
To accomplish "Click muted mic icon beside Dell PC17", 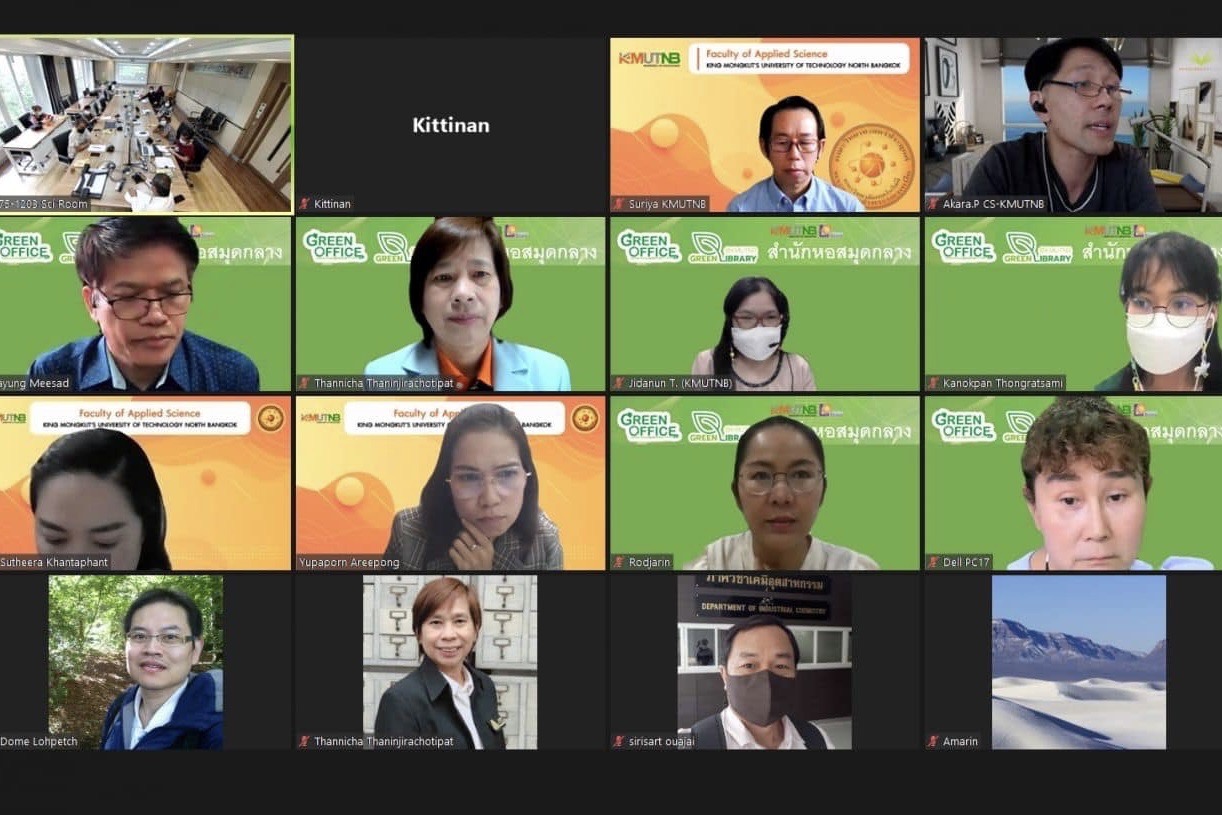I will coord(933,562).
